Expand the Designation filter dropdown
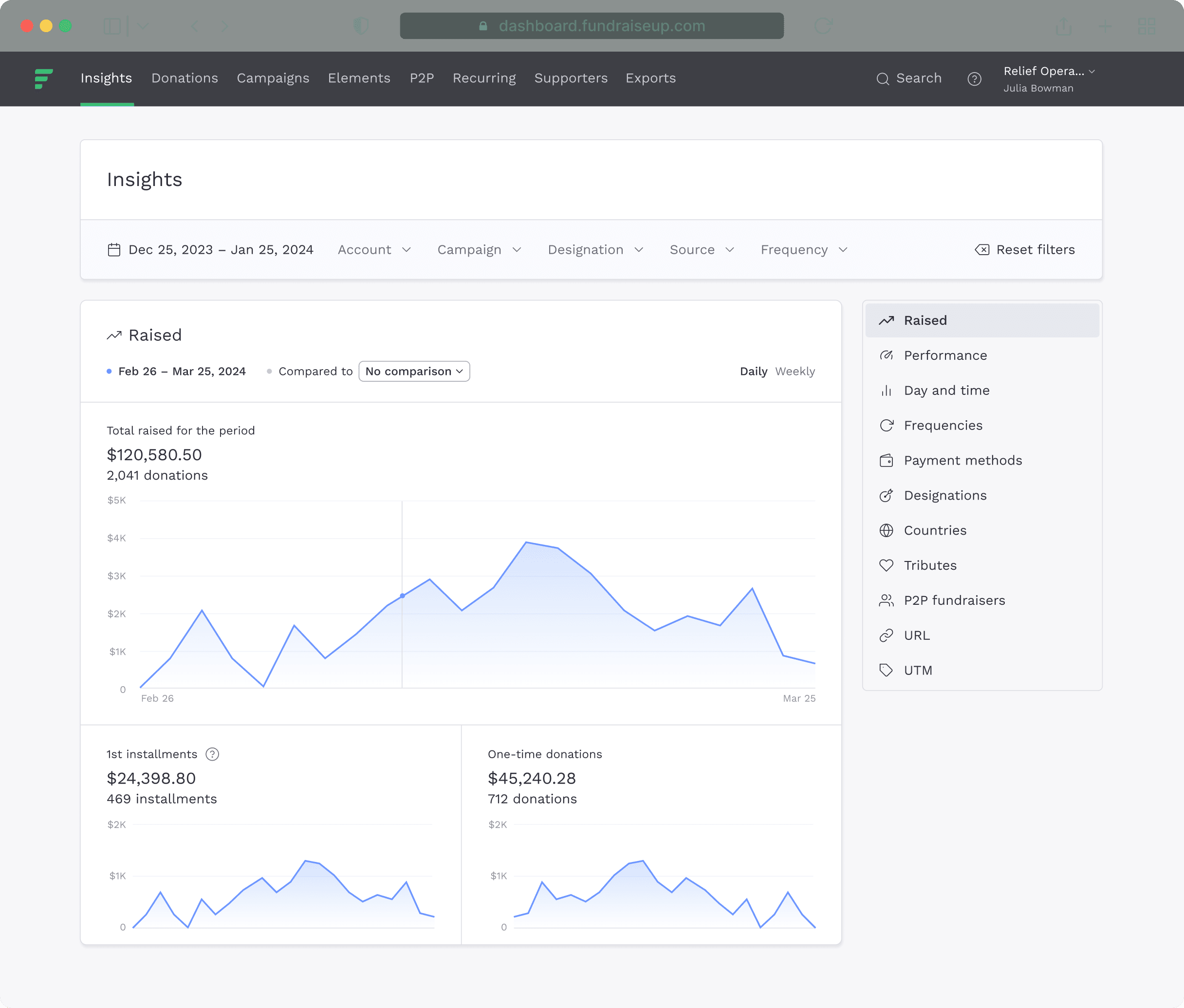This screenshot has width=1184, height=1008. coord(596,250)
